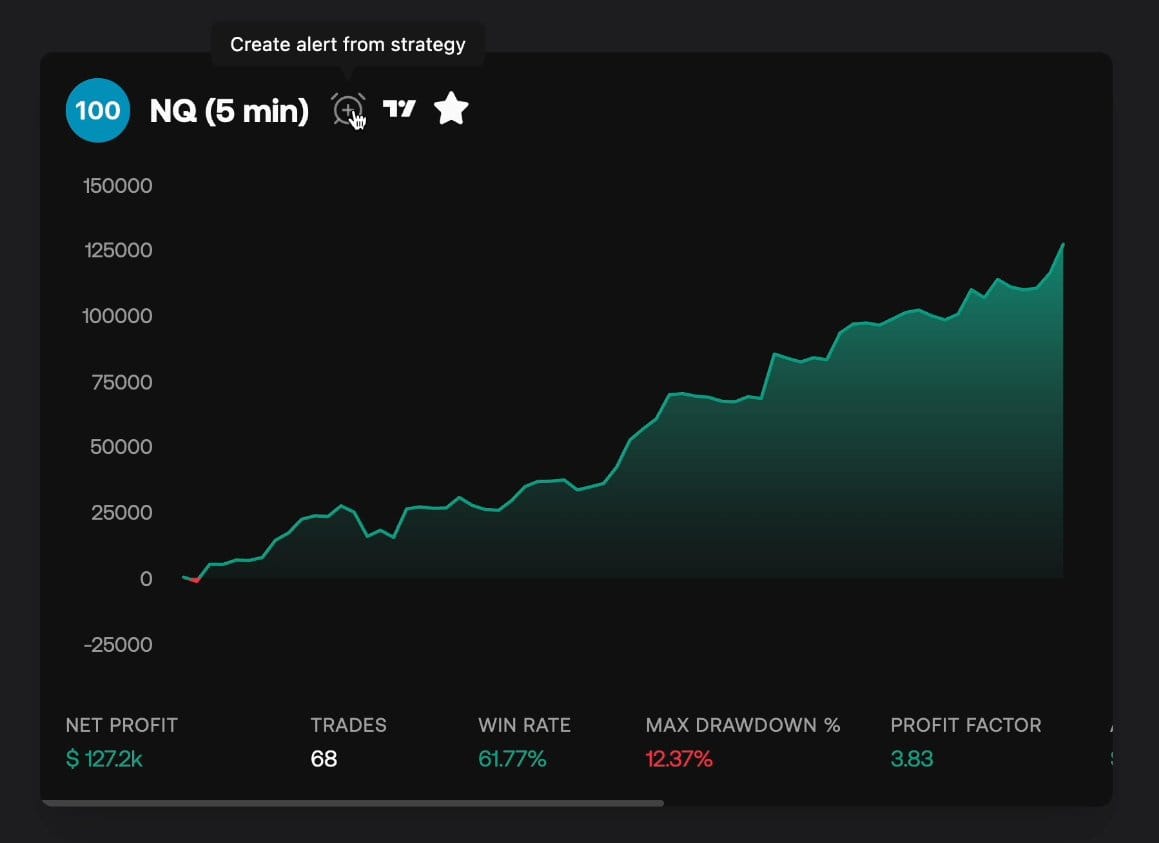Screen dimensions: 1159x843
Task: Click the NET PROFIT label
Action: coord(121,725)
